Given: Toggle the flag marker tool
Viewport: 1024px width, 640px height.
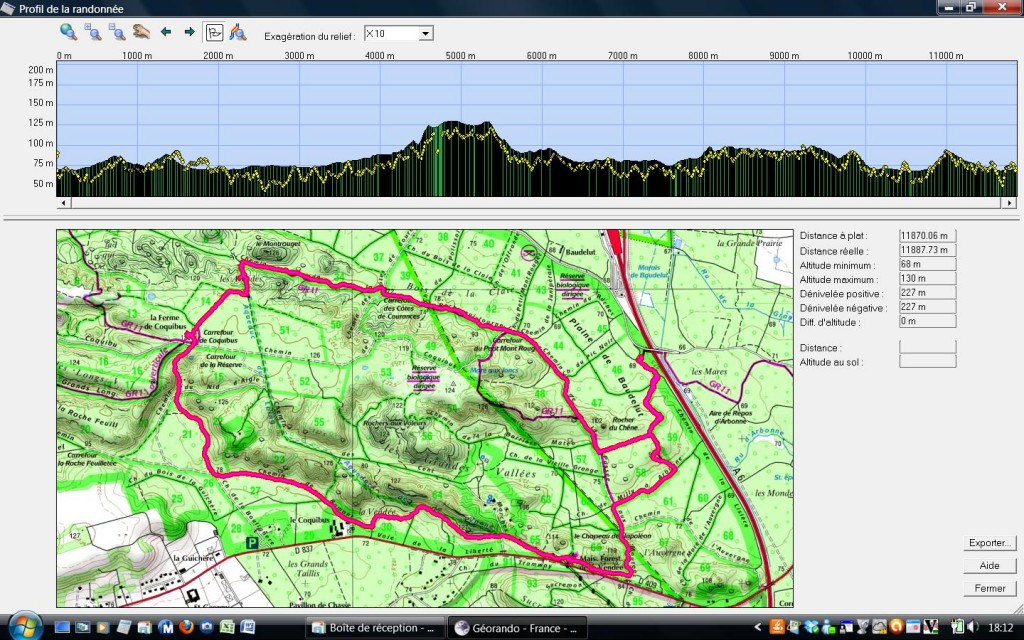Looking at the screenshot, I should tap(214, 32).
